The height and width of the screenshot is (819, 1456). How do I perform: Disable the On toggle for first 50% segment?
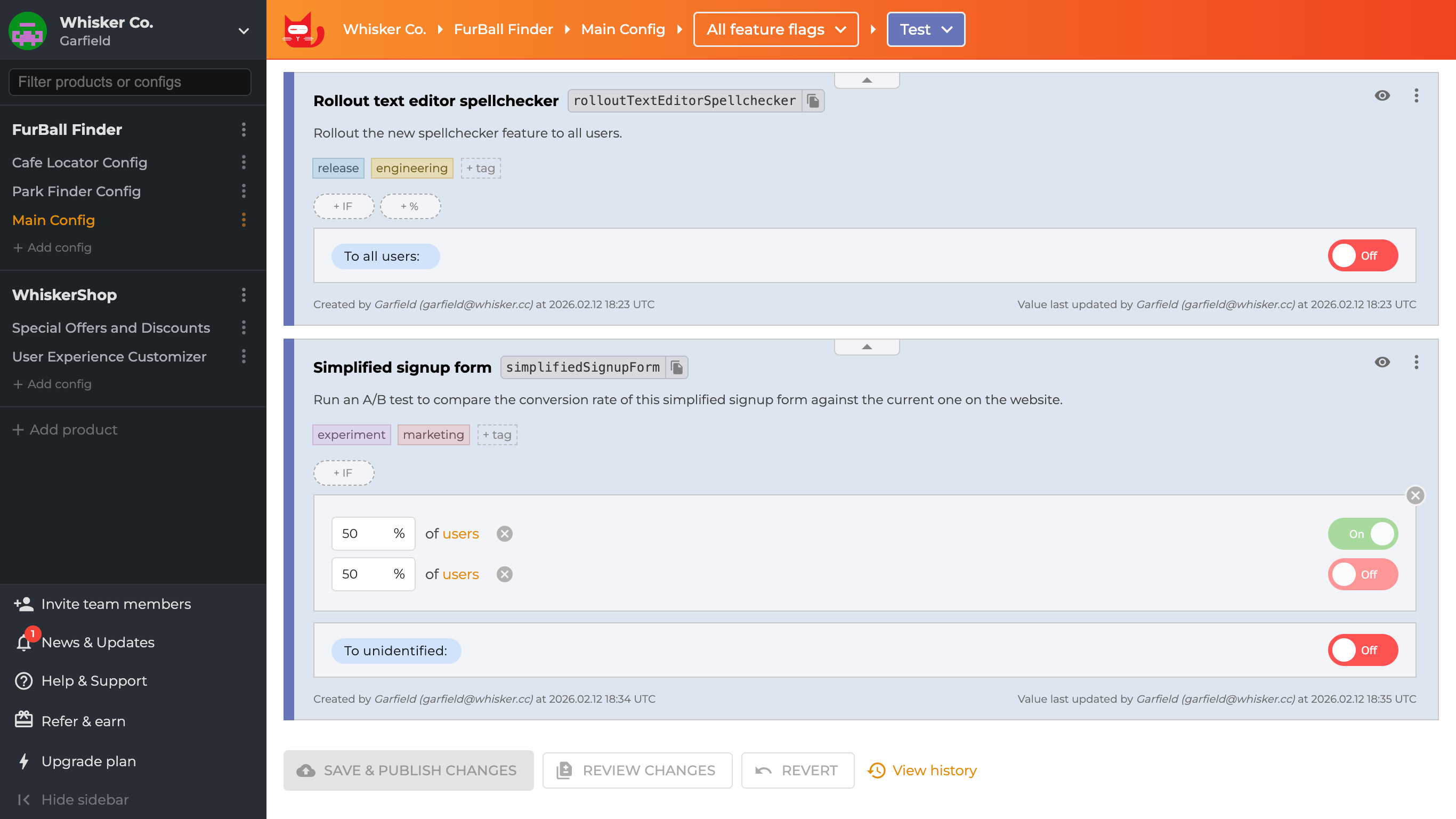[x=1363, y=533]
